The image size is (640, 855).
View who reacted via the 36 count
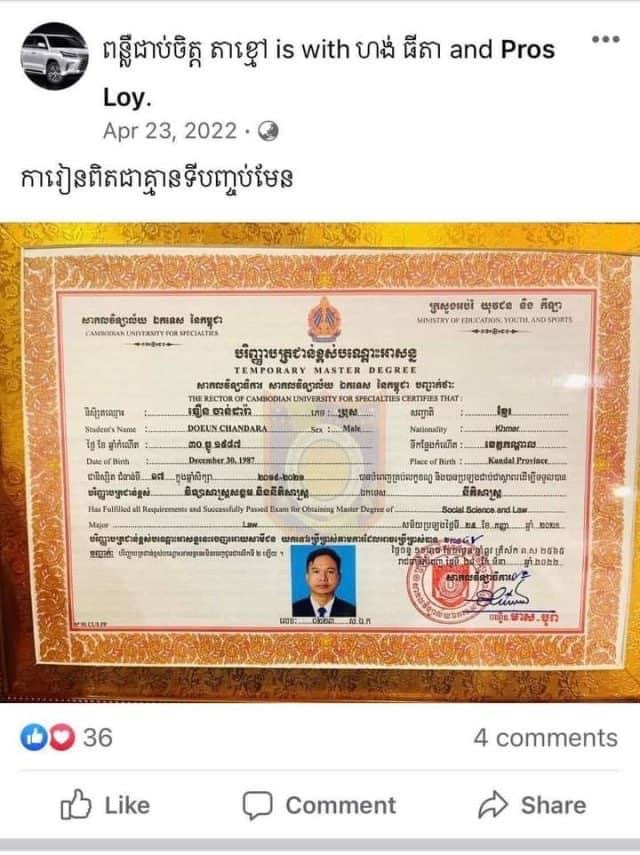pos(98,738)
